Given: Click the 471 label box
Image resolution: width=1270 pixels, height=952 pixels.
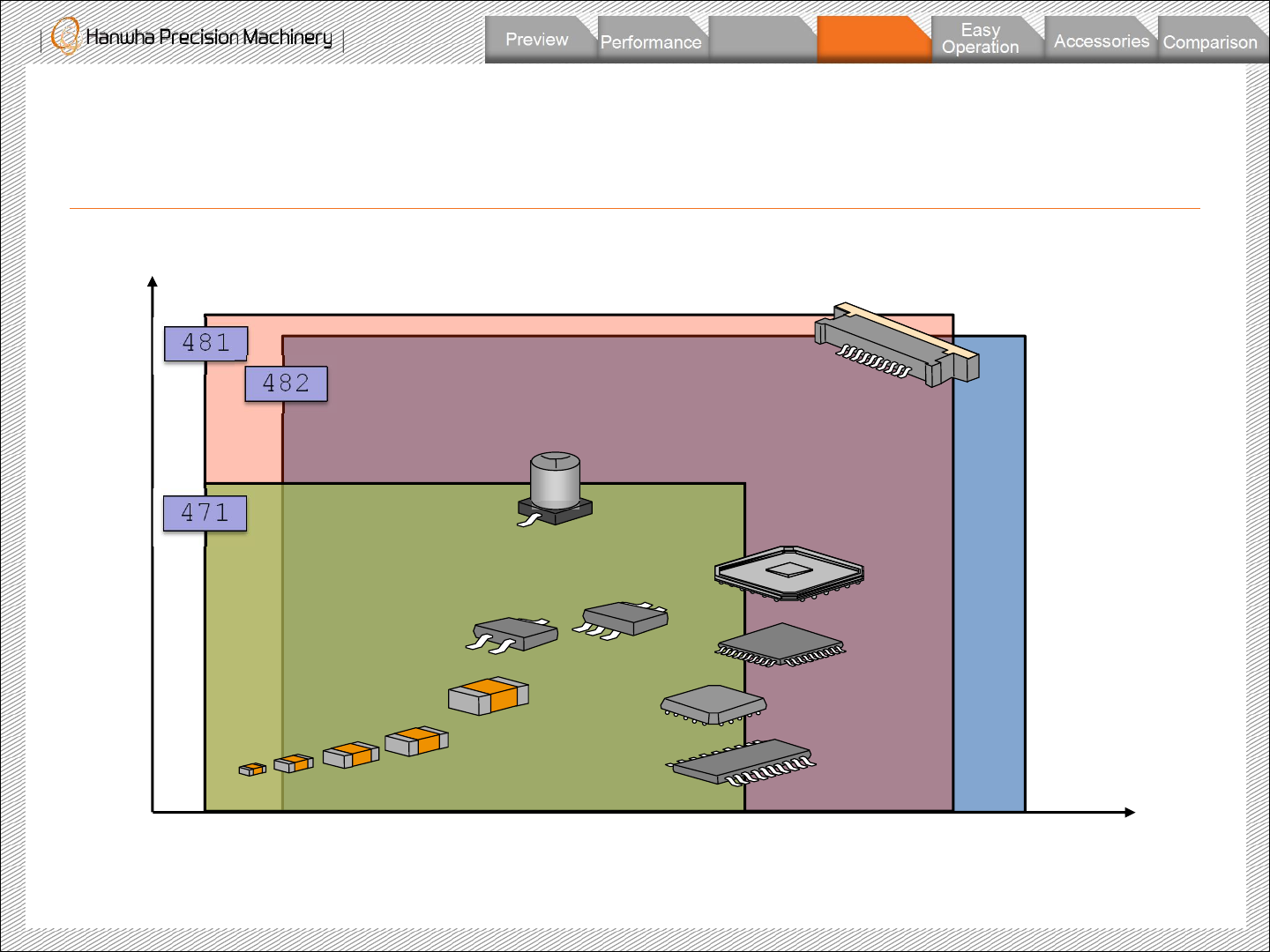Looking at the screenshot, I should tap(205, 513).
